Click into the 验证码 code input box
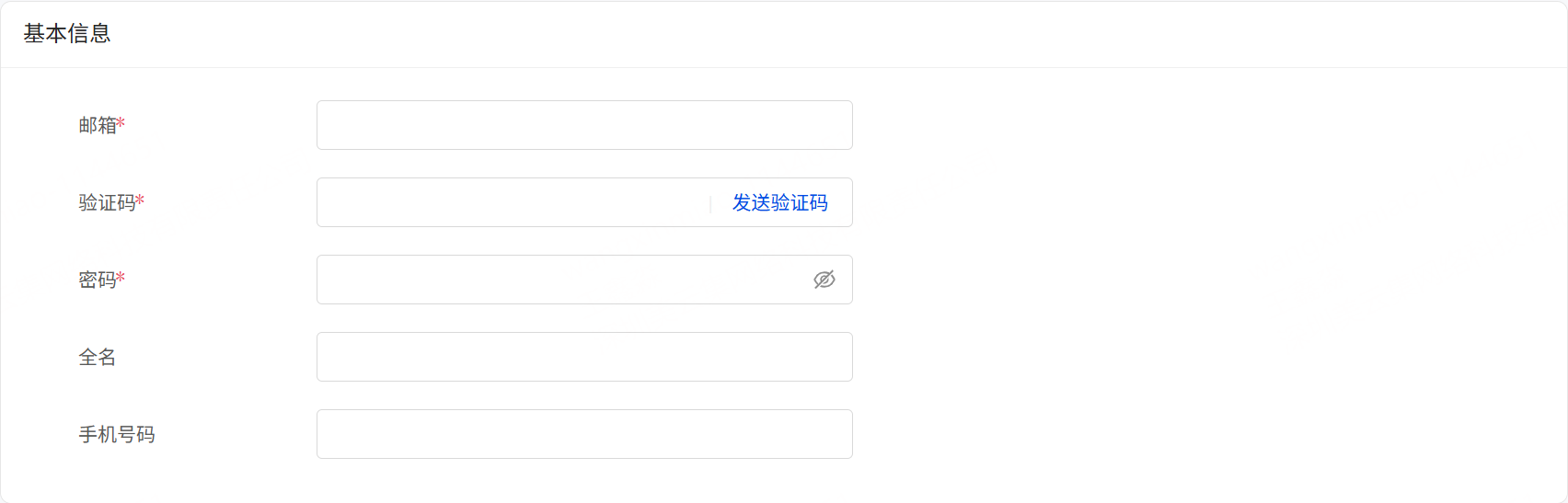The width and height of the screenshot is (1568, 503). point(511,203)
